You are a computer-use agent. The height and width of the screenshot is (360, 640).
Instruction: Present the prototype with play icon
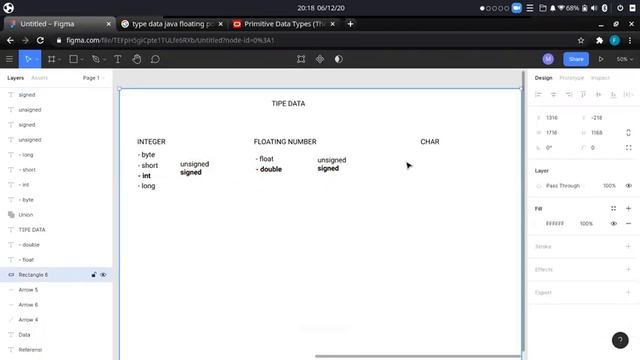601,59
